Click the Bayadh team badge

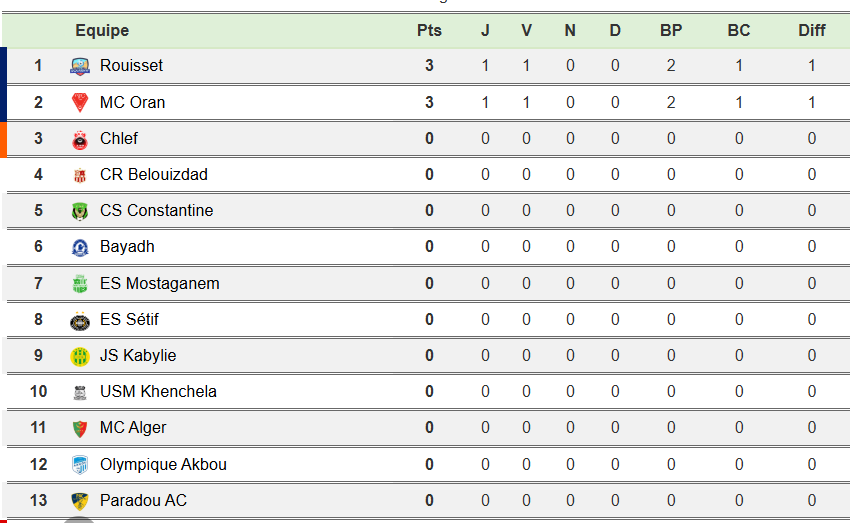80,247
